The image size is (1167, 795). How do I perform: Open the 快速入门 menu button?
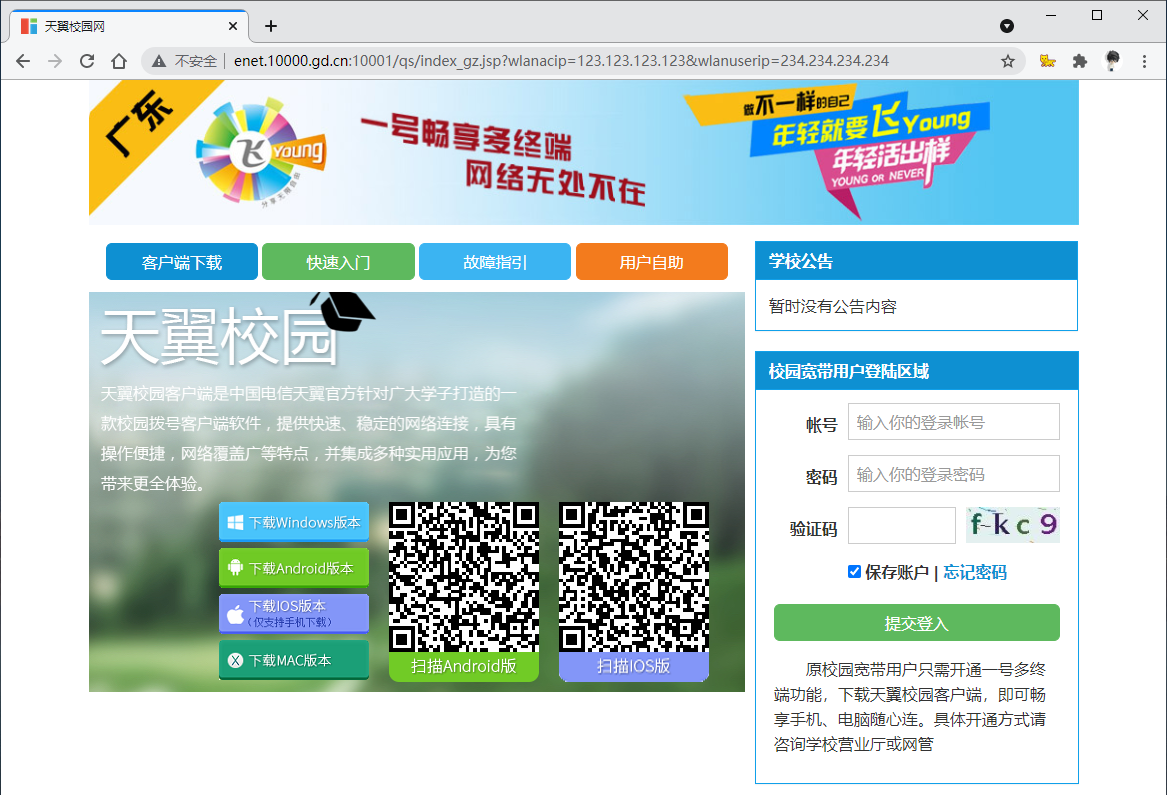pyautogui.click(x=338, y=262)
